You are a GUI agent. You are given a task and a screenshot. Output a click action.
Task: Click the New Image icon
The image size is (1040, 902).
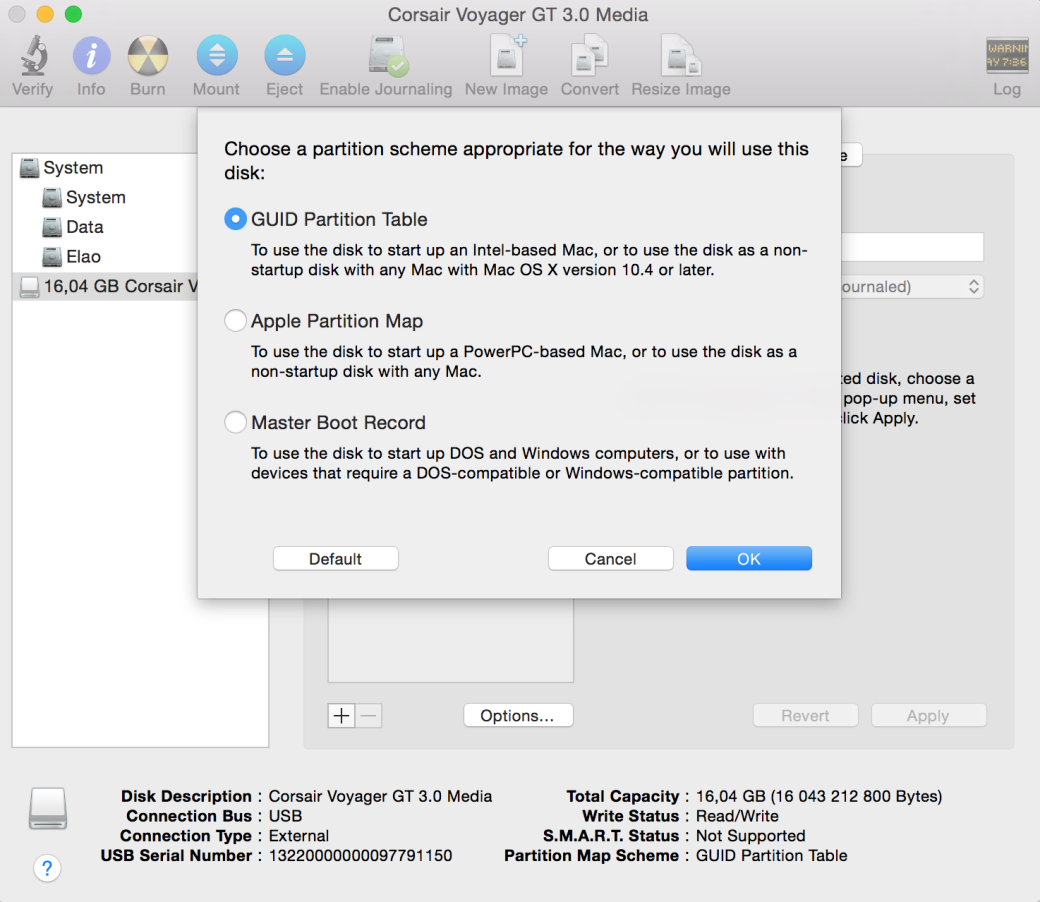pos(507,56)
